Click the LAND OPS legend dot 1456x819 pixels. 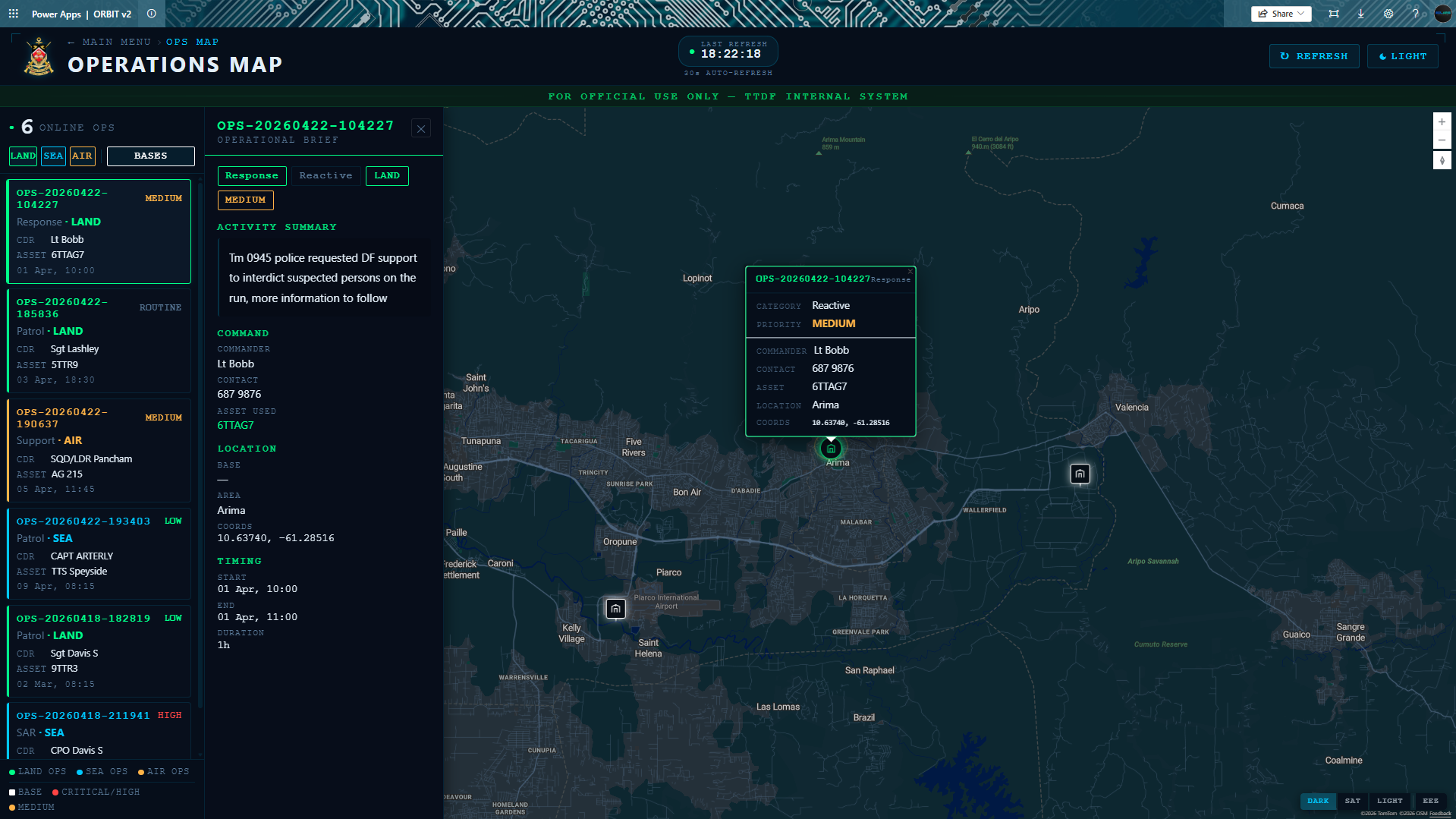coord(12,772)
